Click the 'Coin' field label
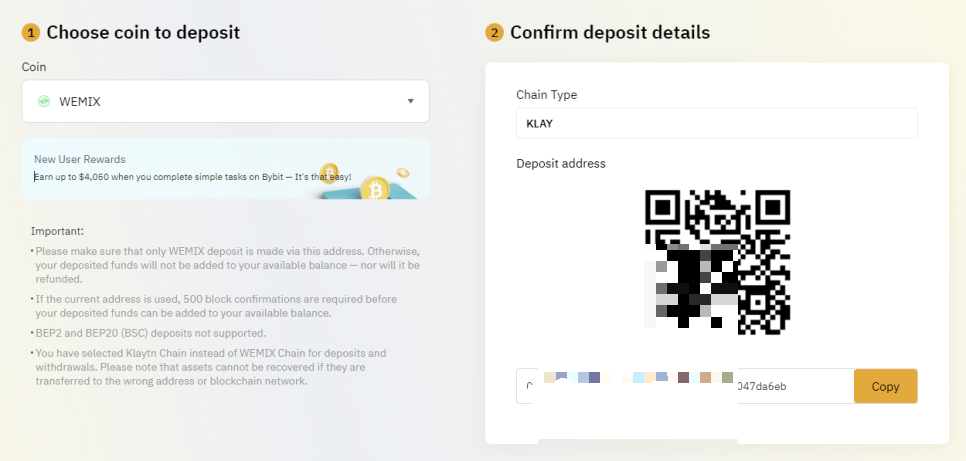 click(x=34, y=67)
